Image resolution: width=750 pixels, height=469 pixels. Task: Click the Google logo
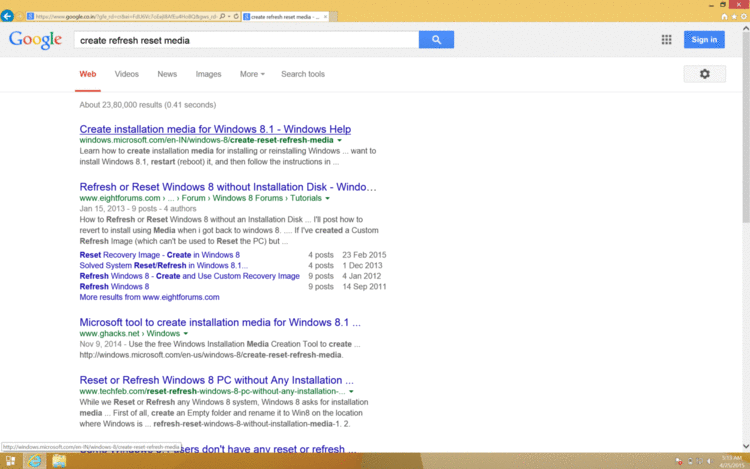coord(35,40)
